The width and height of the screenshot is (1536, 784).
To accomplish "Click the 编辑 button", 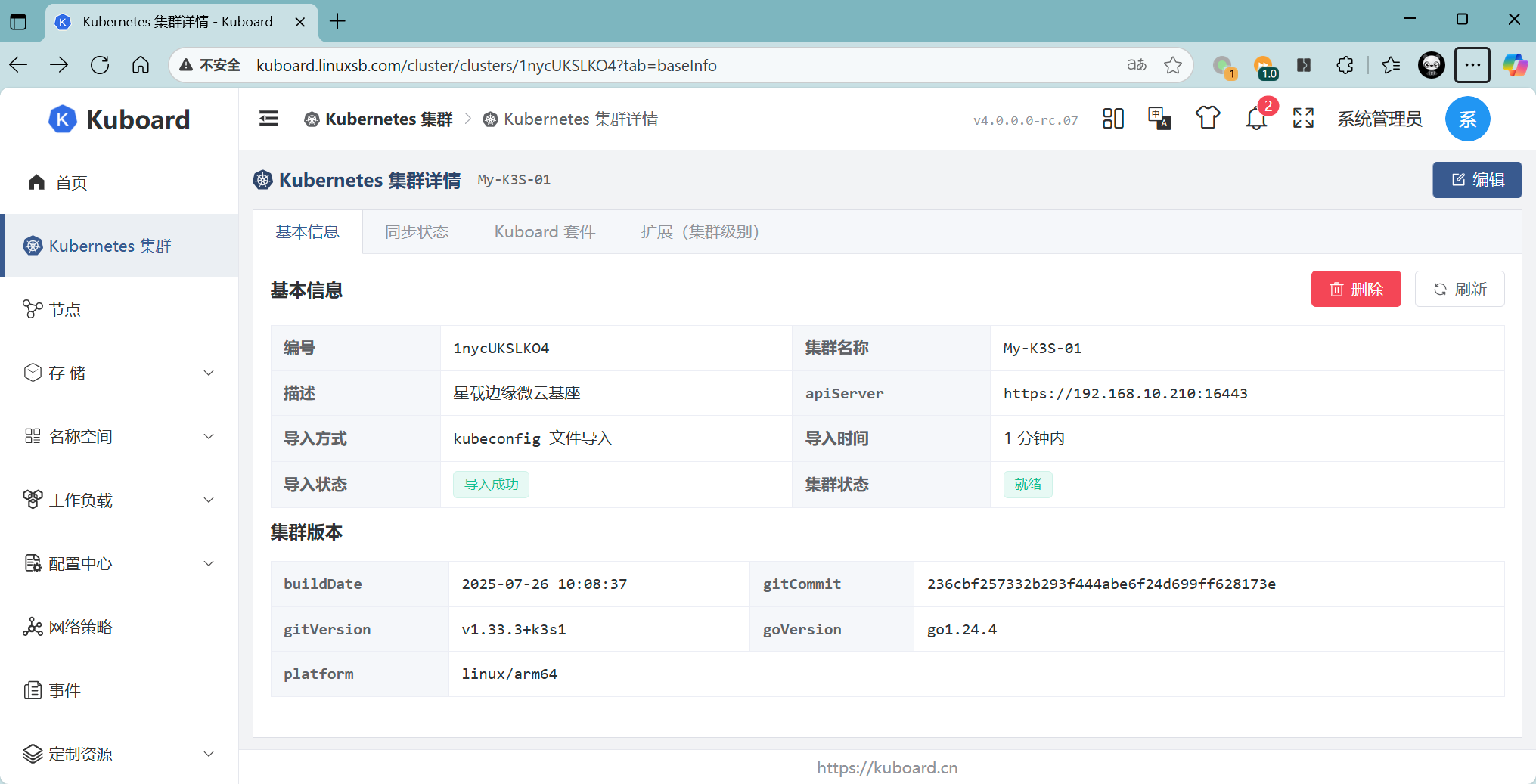I will click(1476, 180).
